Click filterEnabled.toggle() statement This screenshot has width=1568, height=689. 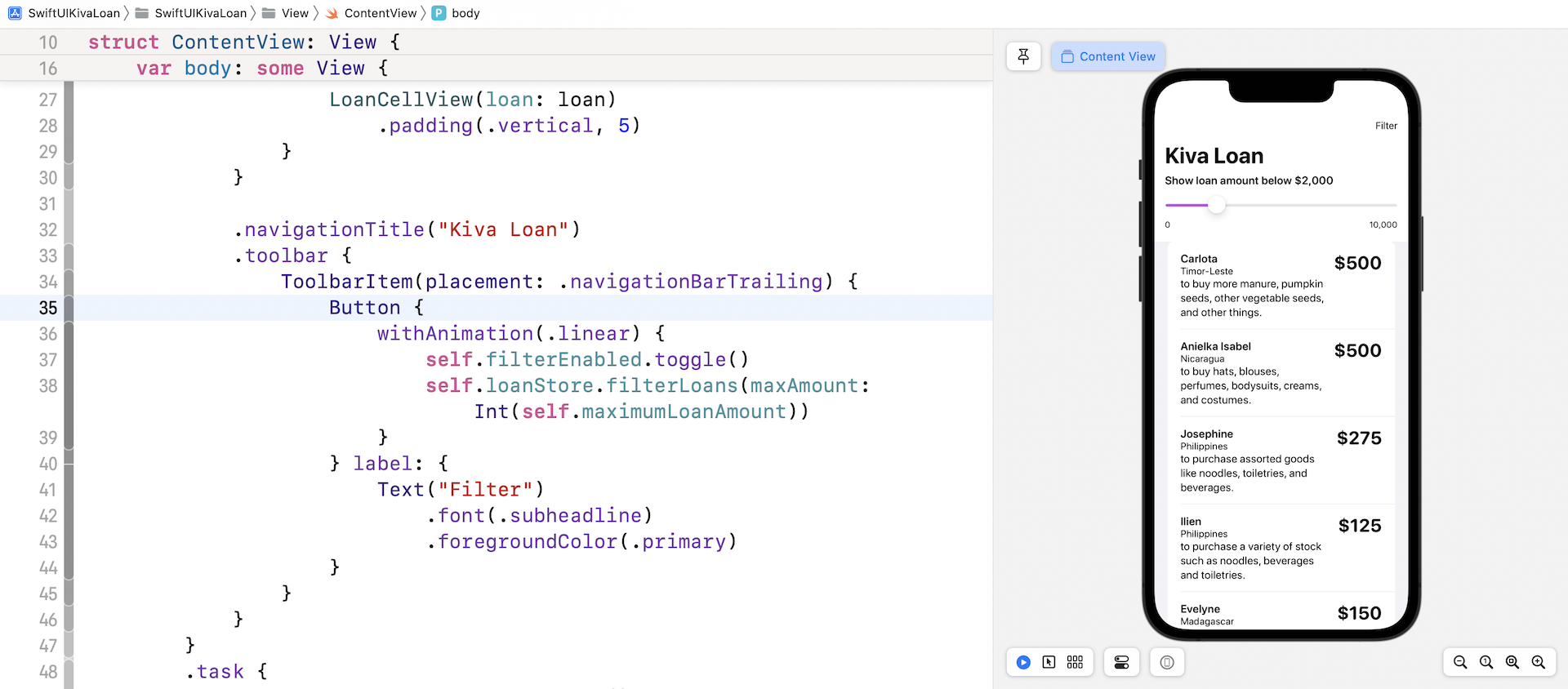pos(587,360)
